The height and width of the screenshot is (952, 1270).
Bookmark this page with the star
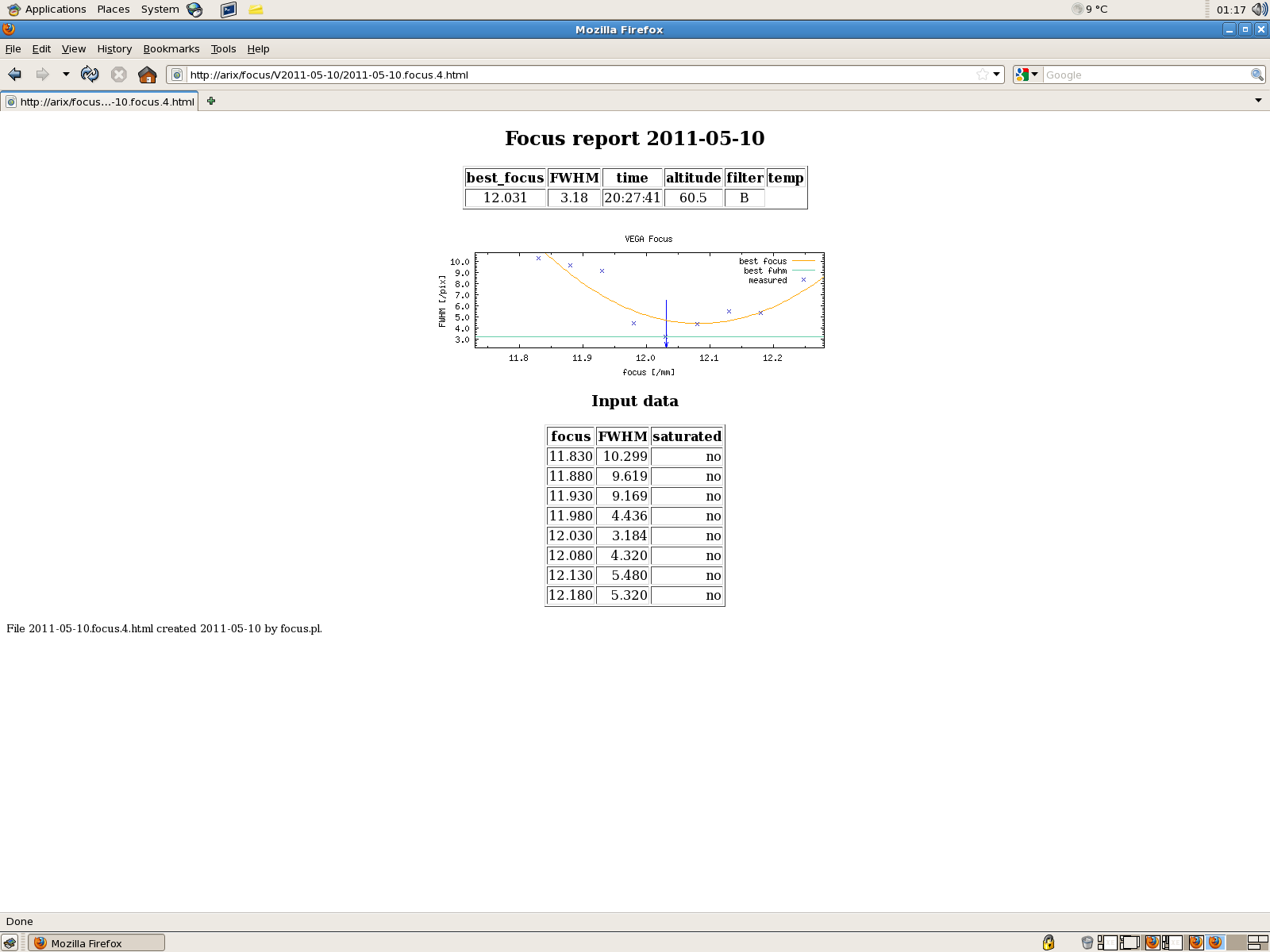(982, 75)
